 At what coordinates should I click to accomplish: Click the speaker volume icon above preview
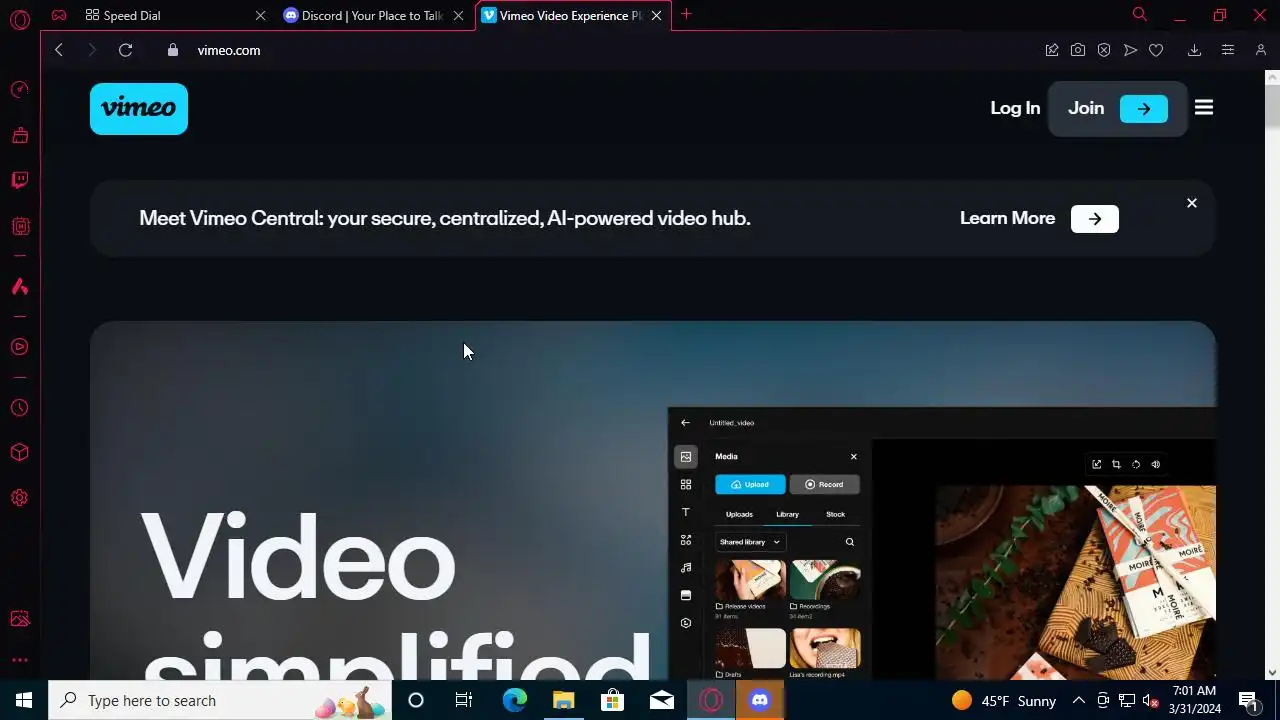click(1156, 464)
